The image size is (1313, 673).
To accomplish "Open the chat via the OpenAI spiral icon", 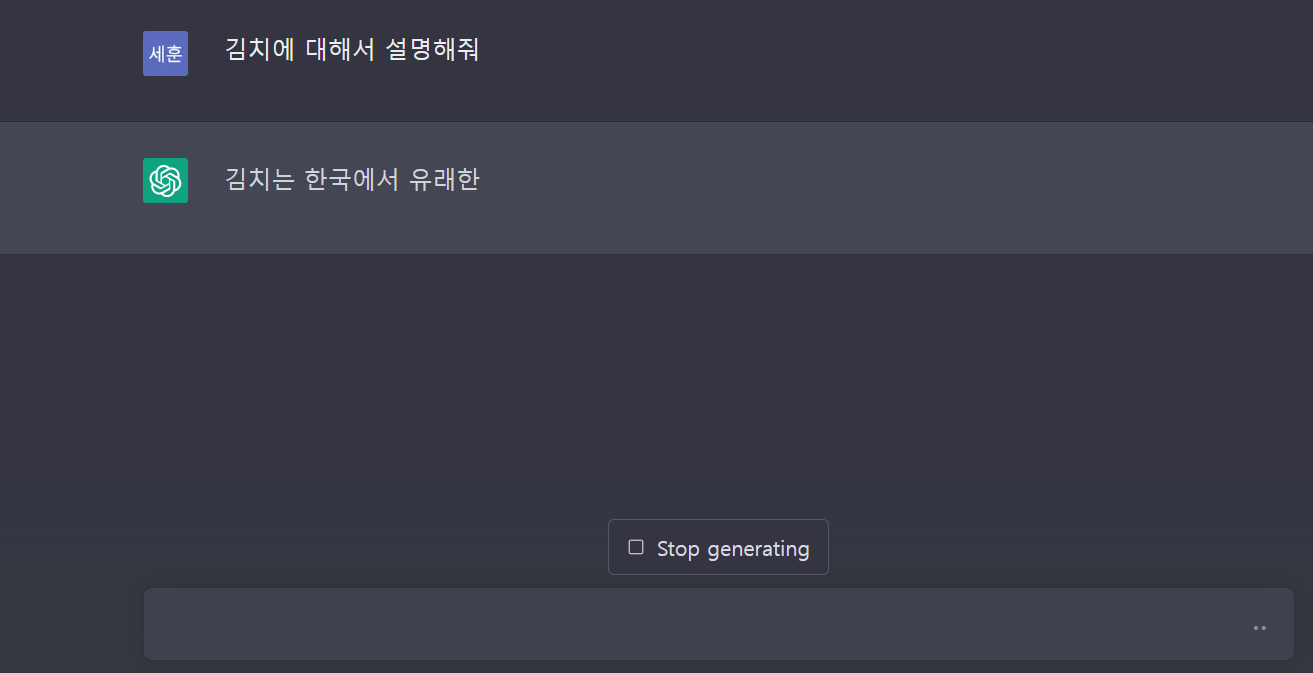I will tap(165, 180).
